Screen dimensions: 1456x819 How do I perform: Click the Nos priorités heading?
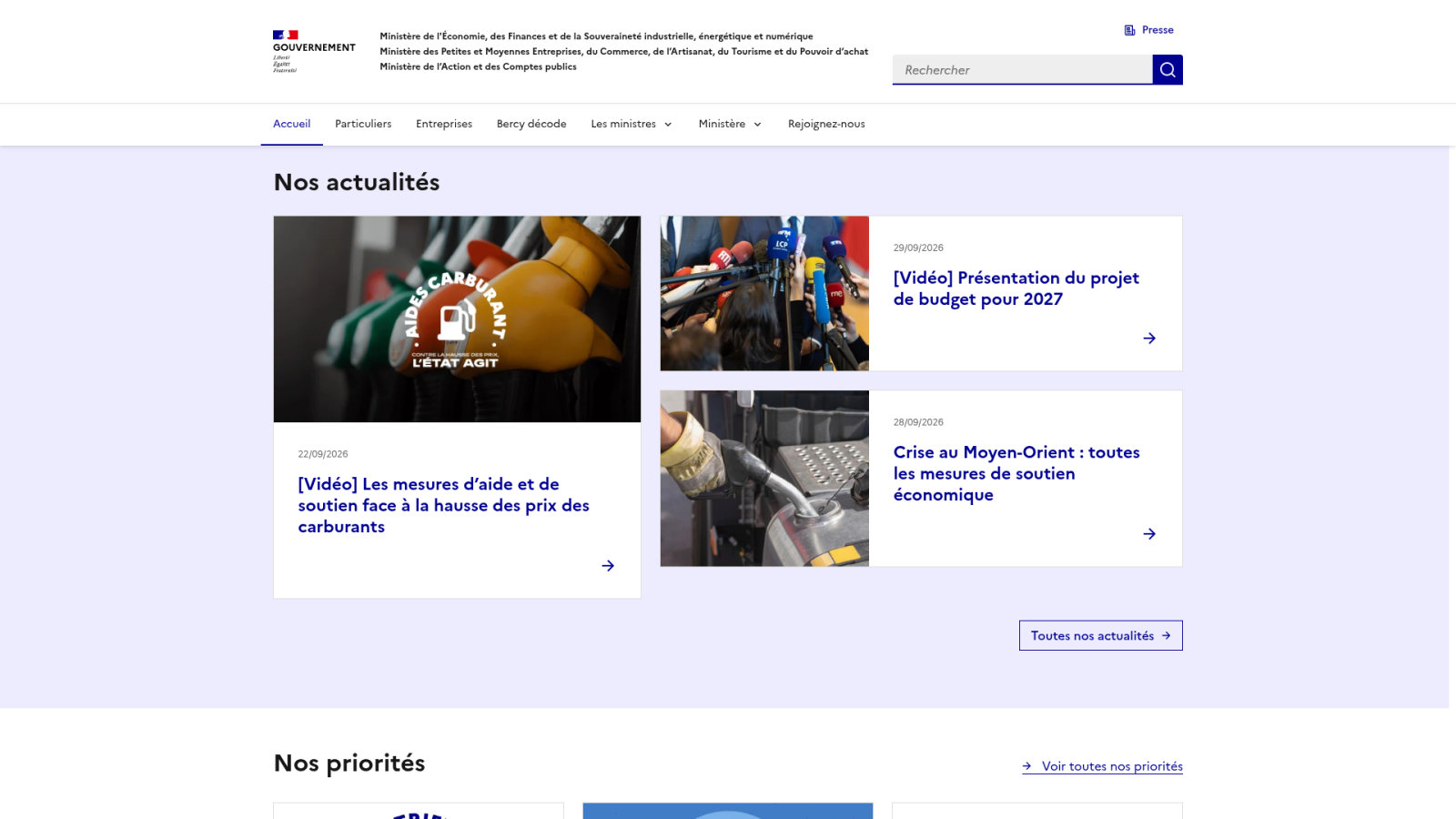[x=349, y=763]
